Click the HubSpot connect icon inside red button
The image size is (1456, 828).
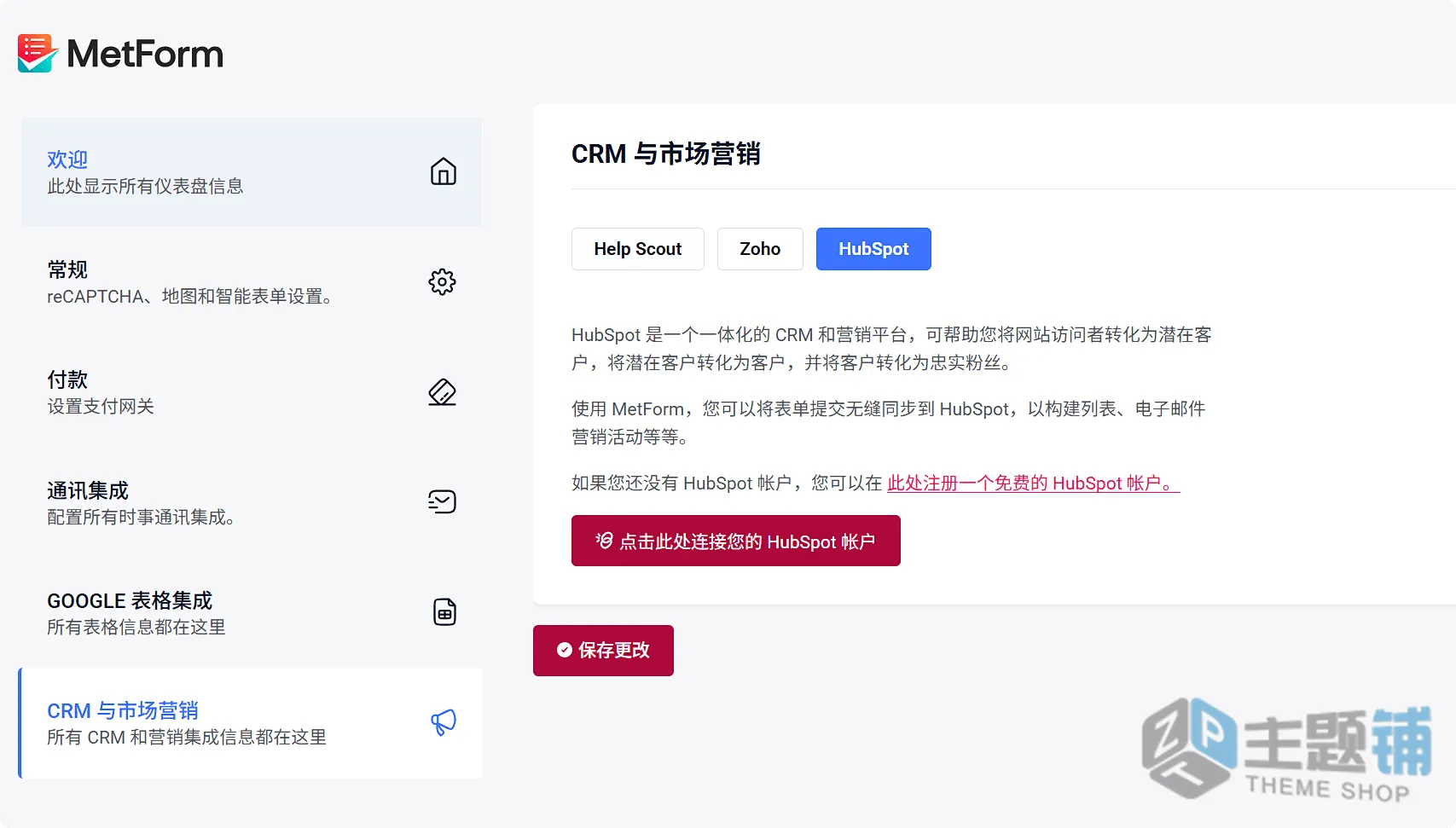[604, 541]
